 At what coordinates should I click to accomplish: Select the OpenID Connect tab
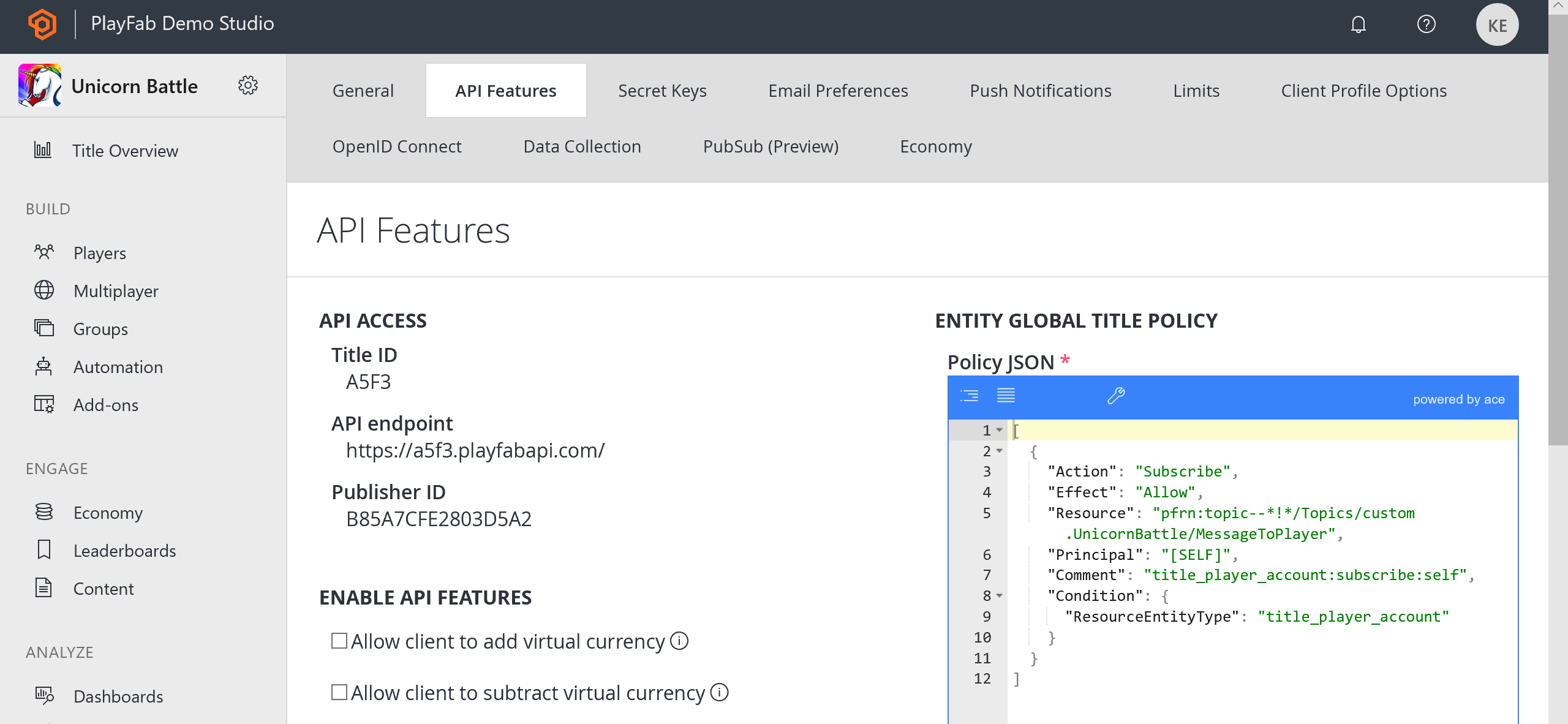pos(397,146)
